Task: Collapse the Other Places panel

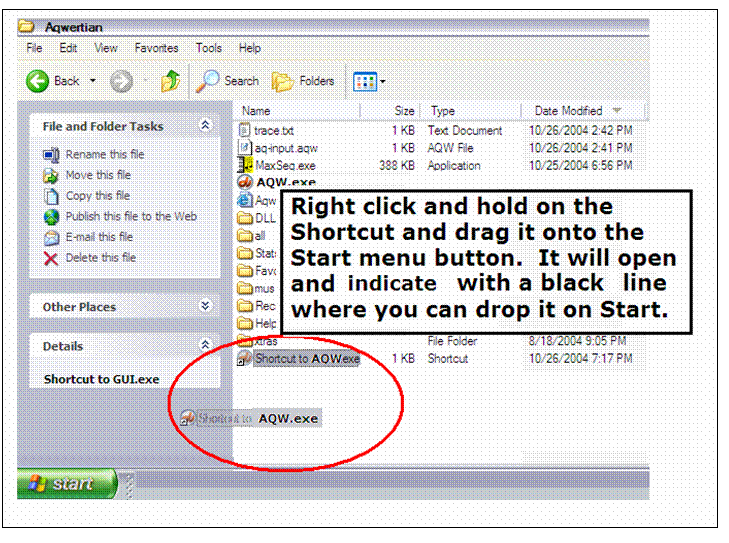Action: coord(205,306)
